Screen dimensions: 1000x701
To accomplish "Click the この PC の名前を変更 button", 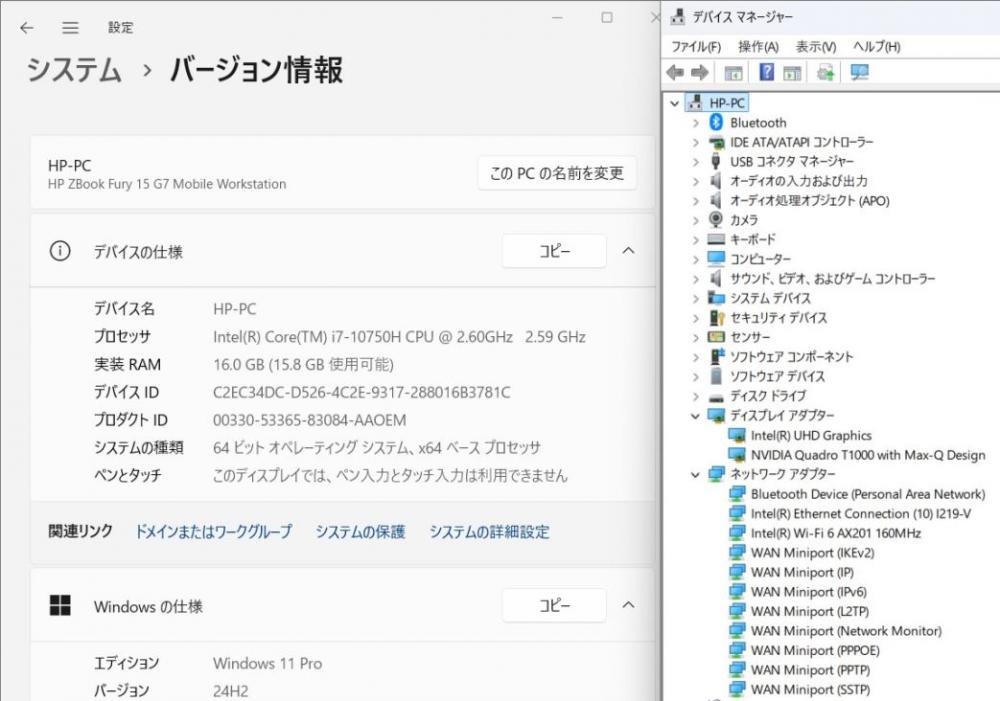I will coord(557,173).
